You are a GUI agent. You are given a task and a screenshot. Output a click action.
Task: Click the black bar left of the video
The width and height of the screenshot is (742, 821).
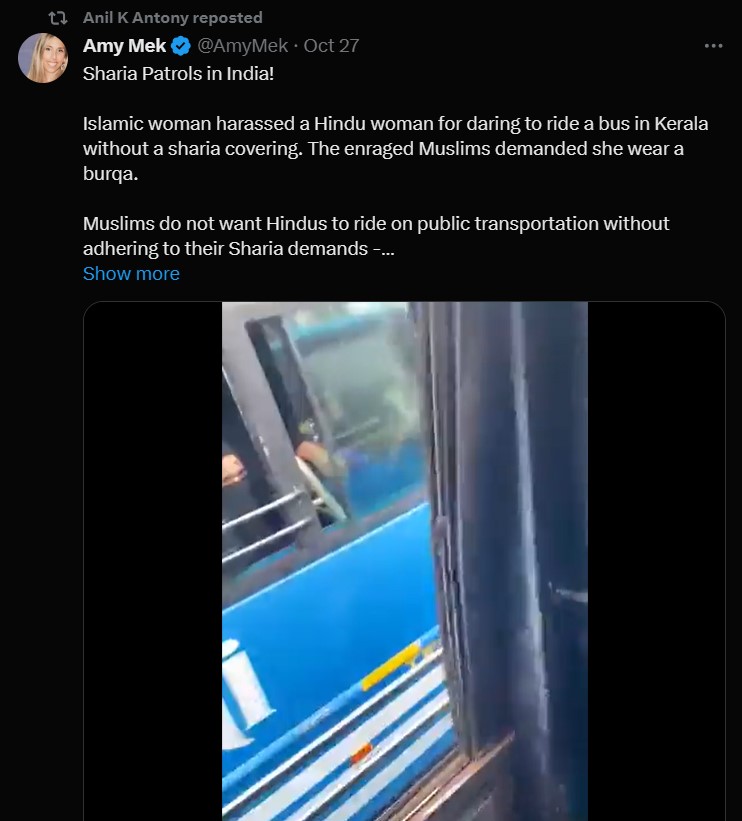[x=153, y=561]
